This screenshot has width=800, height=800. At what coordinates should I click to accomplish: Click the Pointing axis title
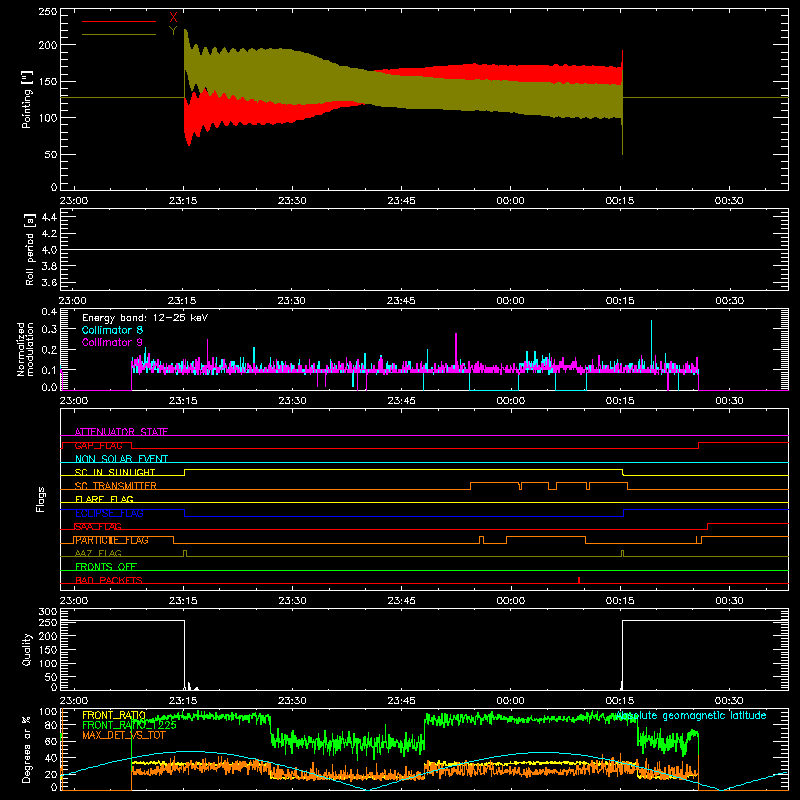[x=27, y=99]
